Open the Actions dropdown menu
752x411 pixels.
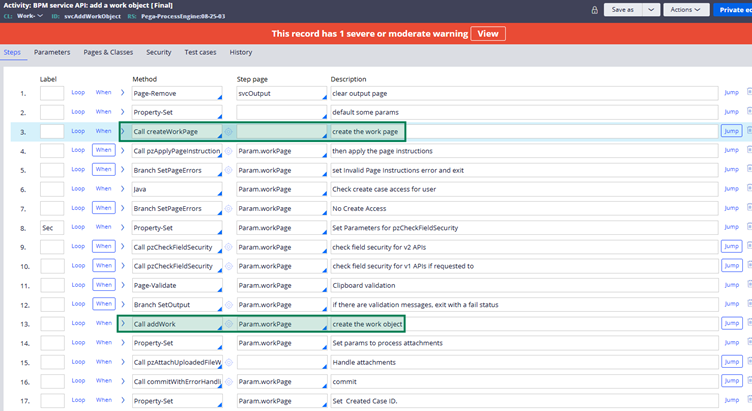click(688, 10)
